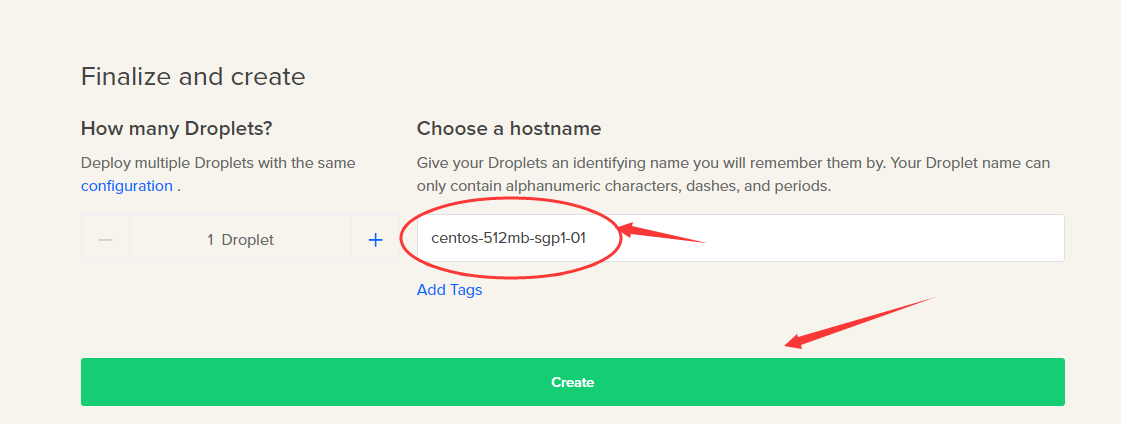Decrease Droplet count with minus icon

point(106,240)
